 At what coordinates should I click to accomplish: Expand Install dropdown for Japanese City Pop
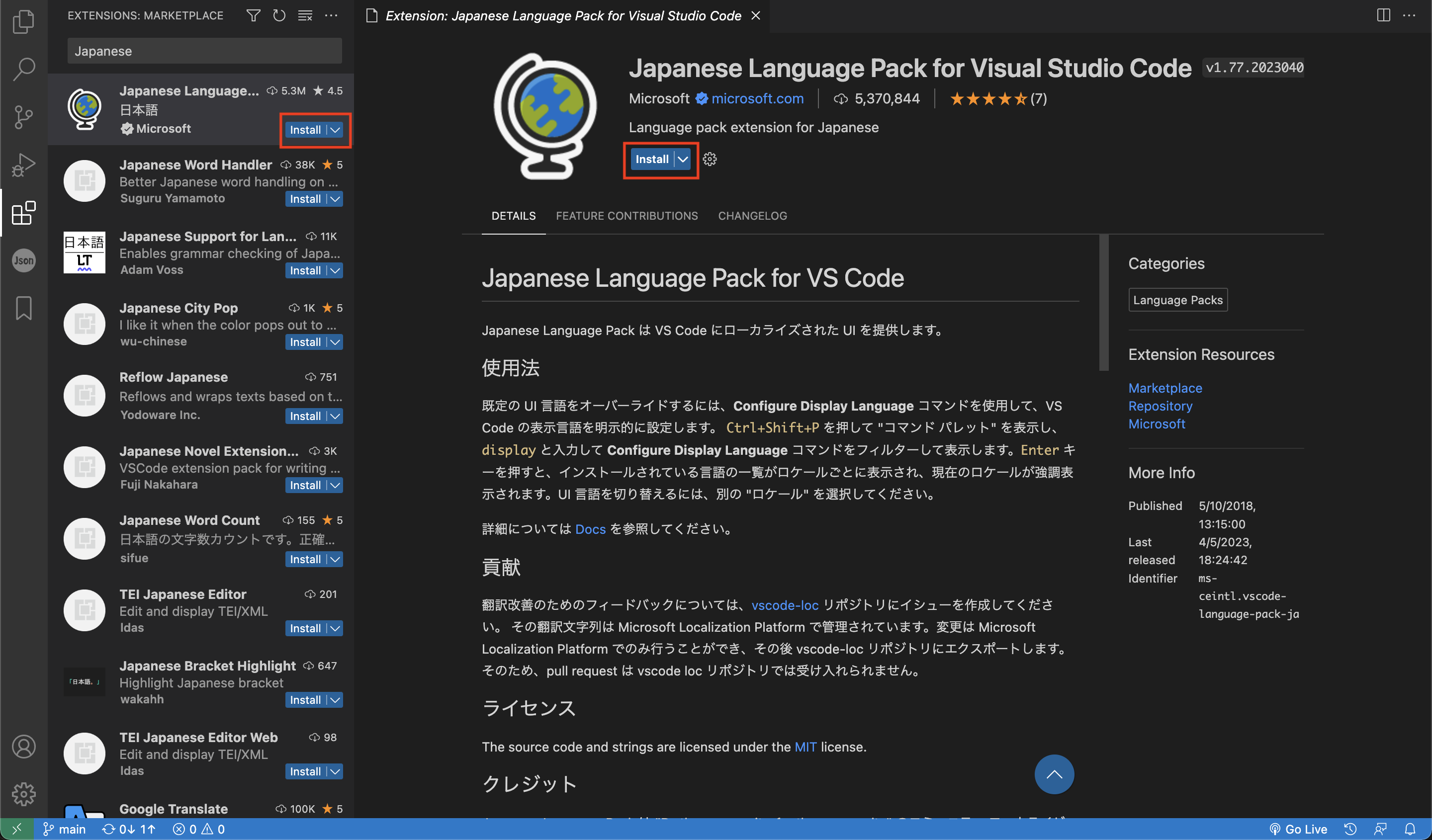335,342
